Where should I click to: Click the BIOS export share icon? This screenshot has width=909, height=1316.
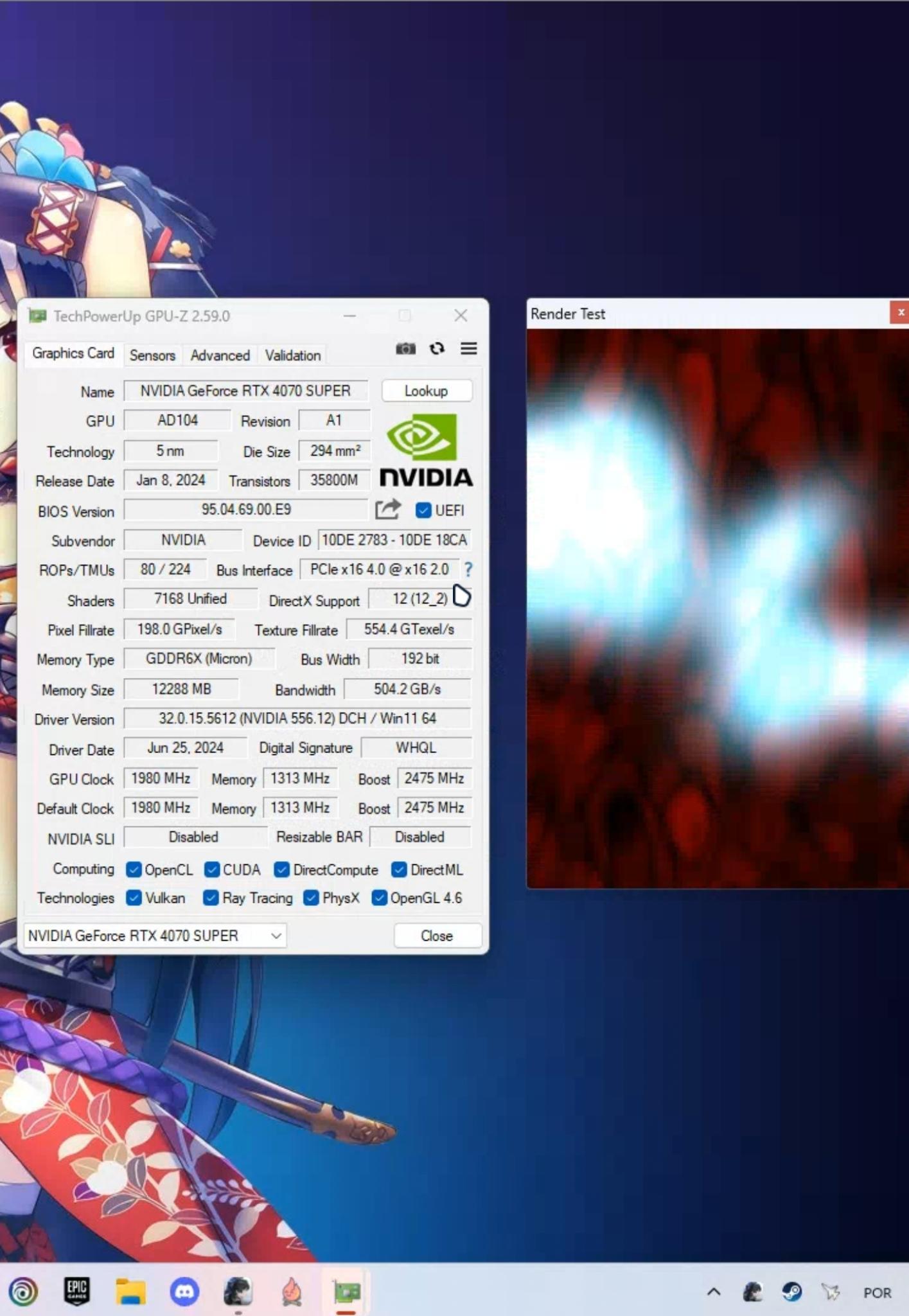[x=388, y=510]
